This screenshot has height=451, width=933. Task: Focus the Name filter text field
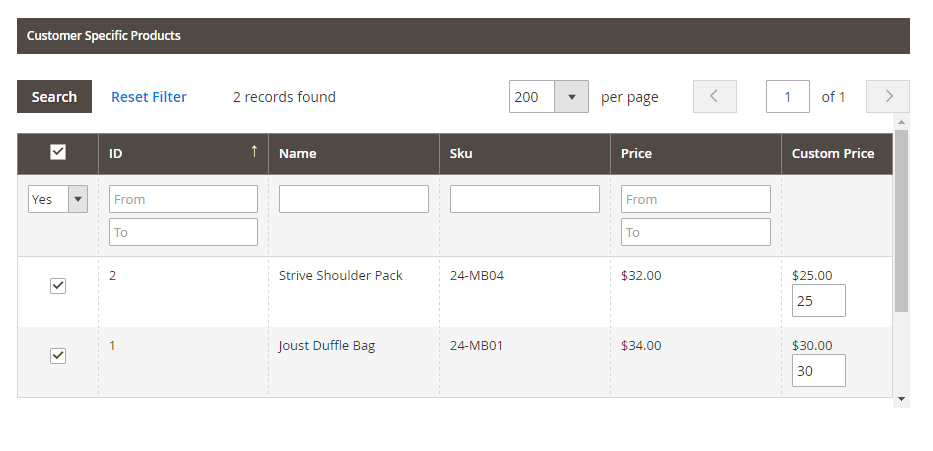[x=353, y=199]
